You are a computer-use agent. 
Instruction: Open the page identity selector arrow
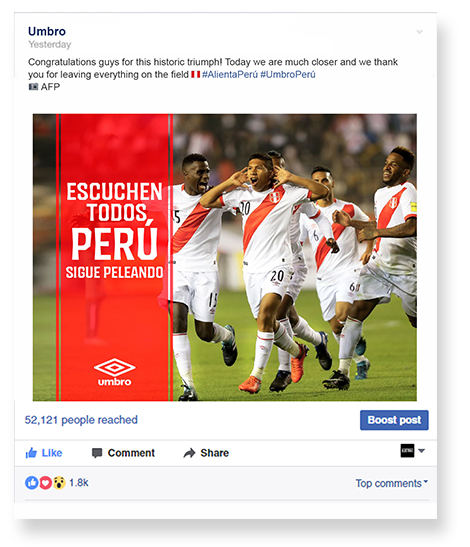421,451
